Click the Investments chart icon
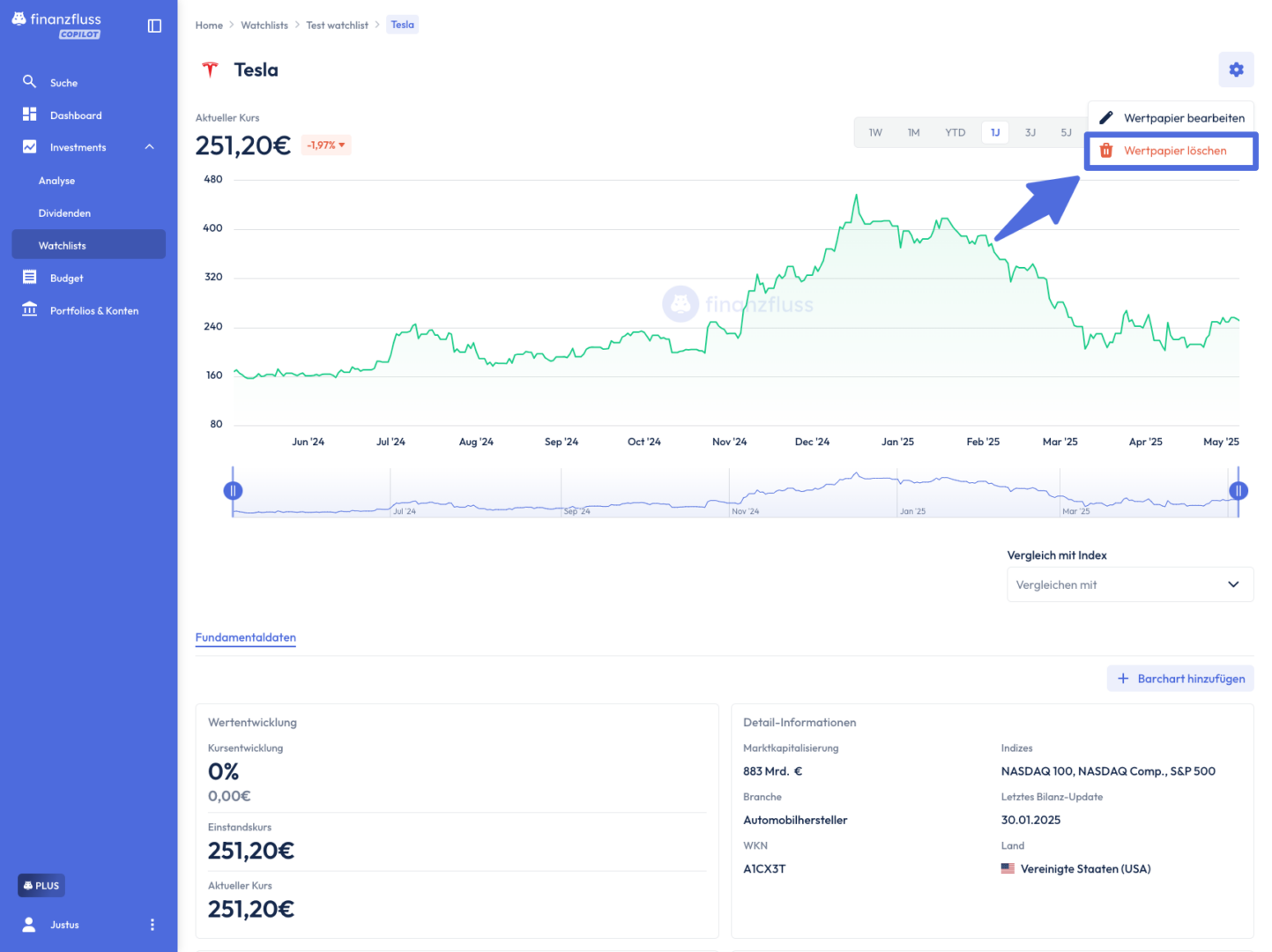This screenshot has height=952, width=1272. [29, 146]
